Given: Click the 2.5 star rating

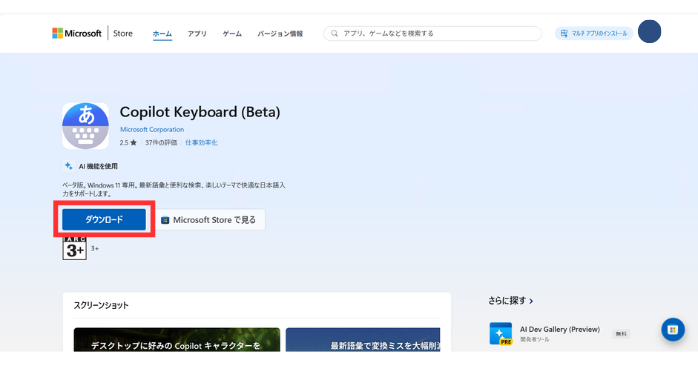Looking at the screenshot, I should point(128,142).
